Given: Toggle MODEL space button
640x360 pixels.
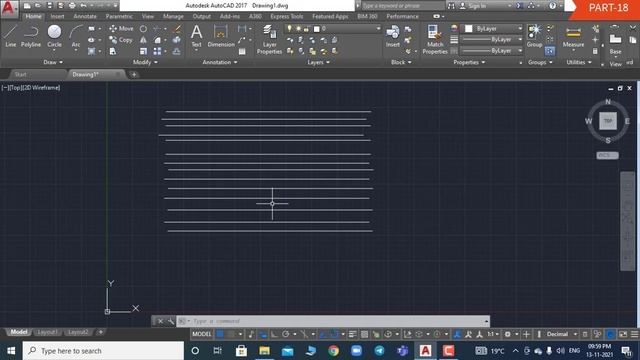Looking at the screenshot, I should tap(202, 334).
